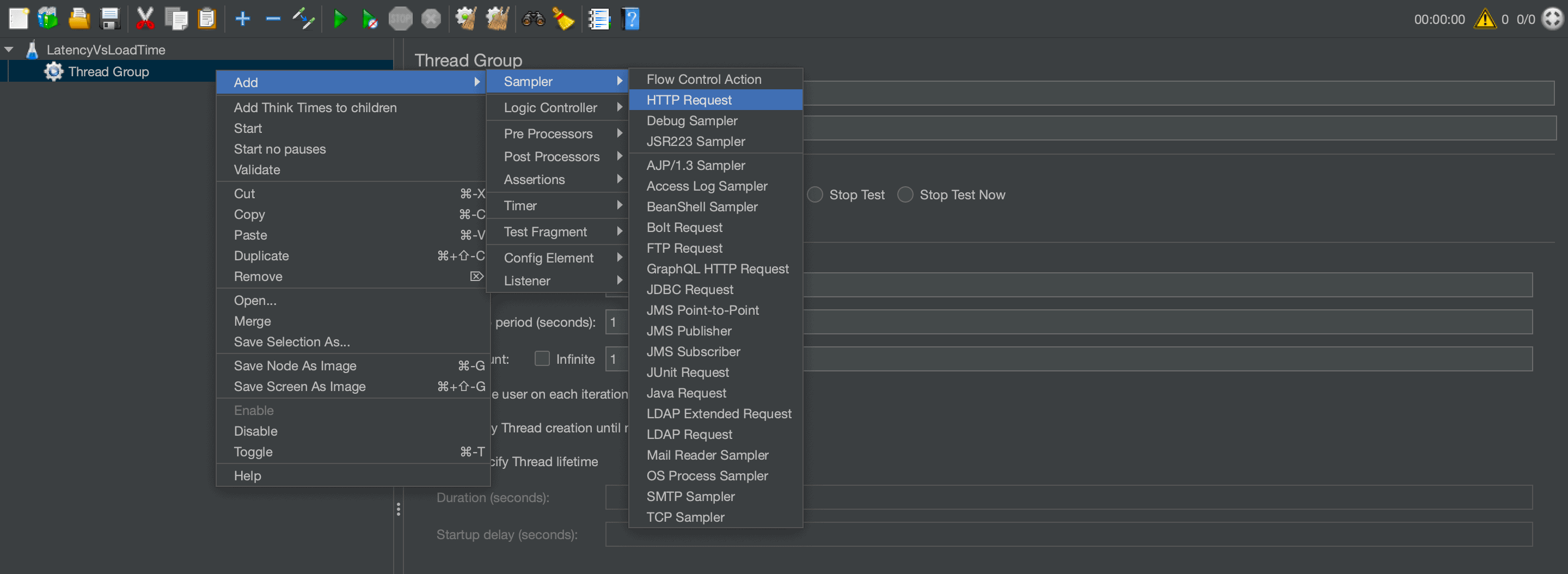Select the Stop Test radio button
The image size is (1568, 574).
coord(815,195)
